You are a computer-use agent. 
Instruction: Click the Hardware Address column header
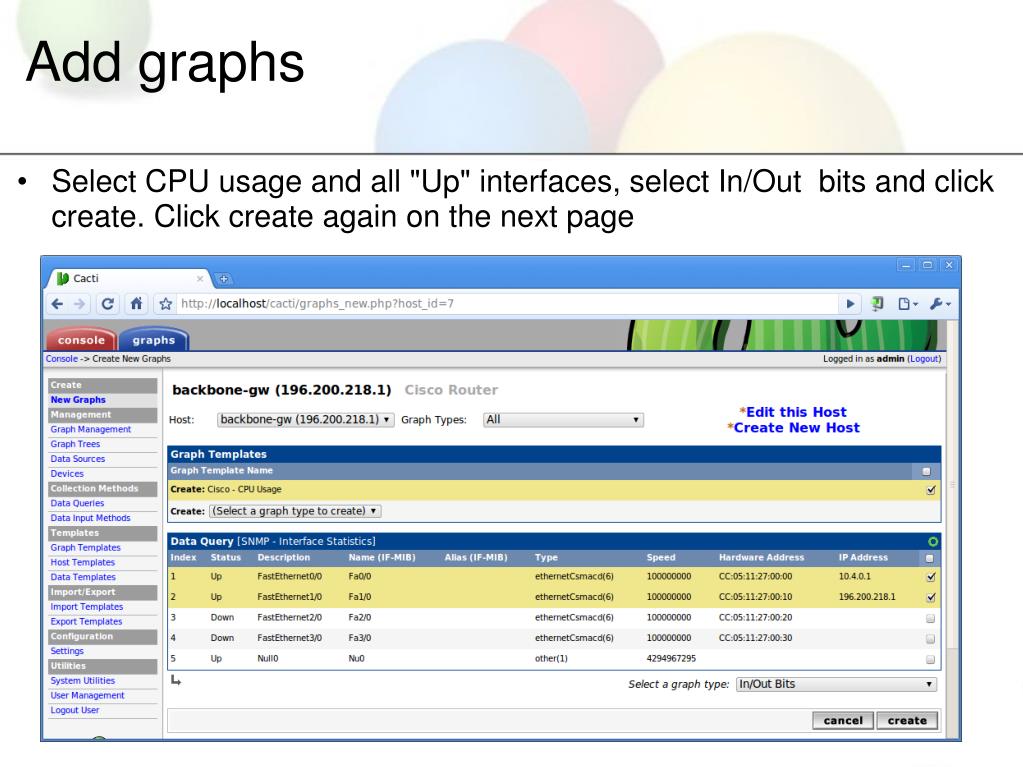tap(761, 558)
